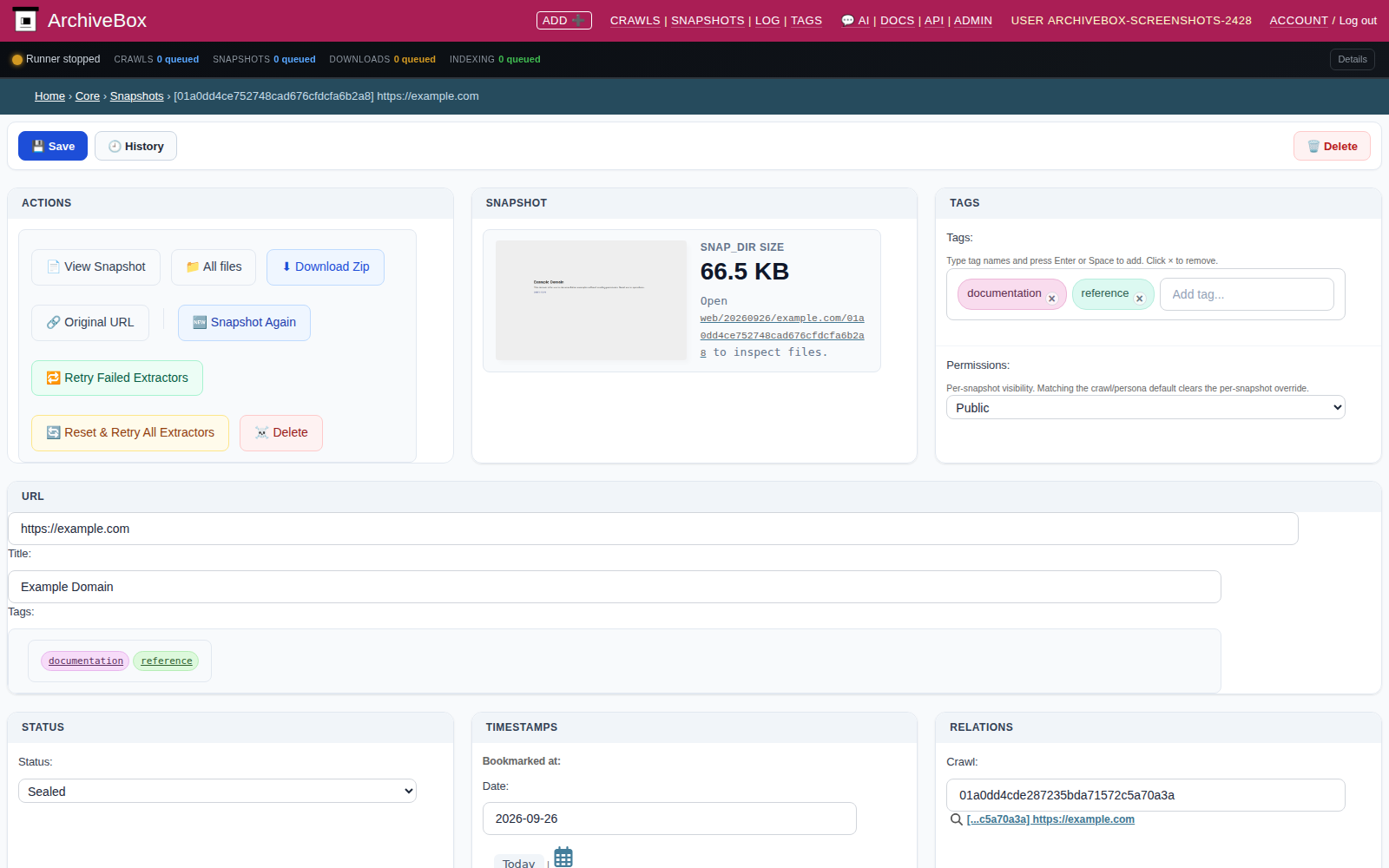Go to Core breadcrumb

(88, 96)
